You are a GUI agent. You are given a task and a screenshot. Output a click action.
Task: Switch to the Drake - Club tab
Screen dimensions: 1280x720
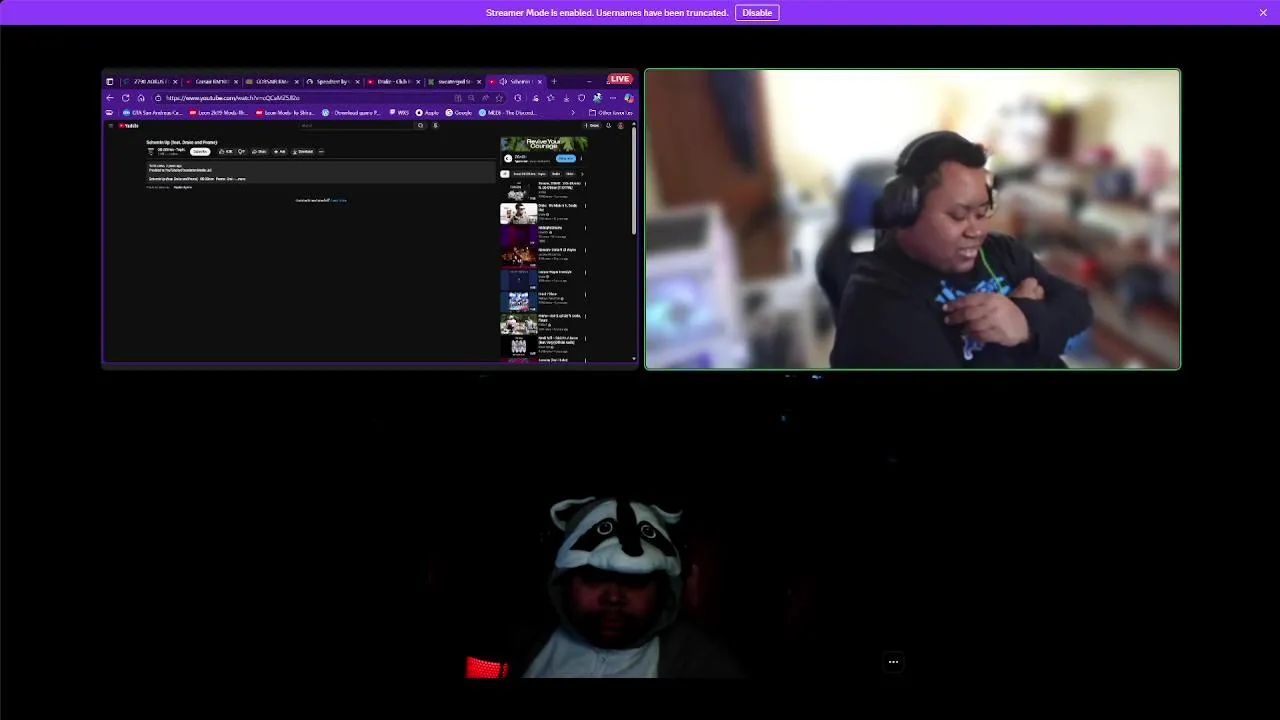394,82
